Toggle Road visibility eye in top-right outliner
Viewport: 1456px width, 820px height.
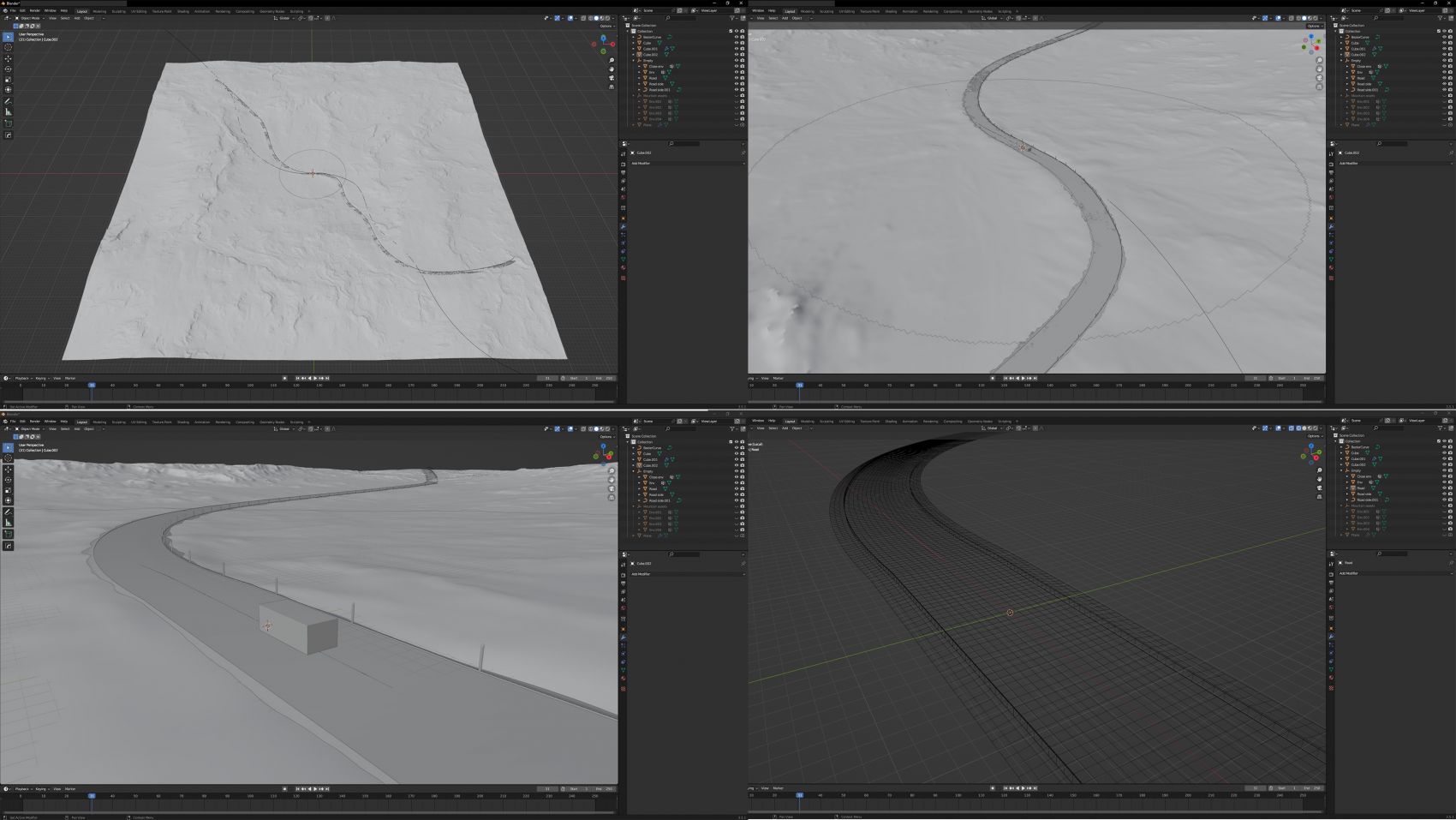[1443, 78]
